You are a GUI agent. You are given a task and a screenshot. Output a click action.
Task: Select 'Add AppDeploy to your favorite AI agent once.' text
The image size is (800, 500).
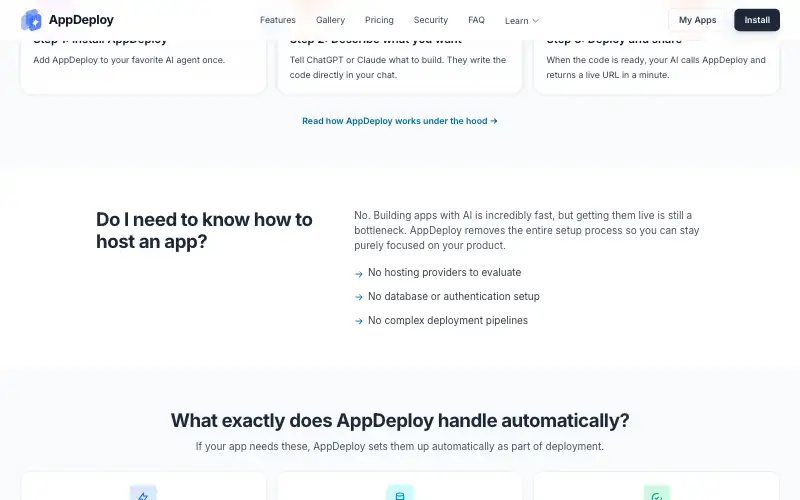pos(129,60)
